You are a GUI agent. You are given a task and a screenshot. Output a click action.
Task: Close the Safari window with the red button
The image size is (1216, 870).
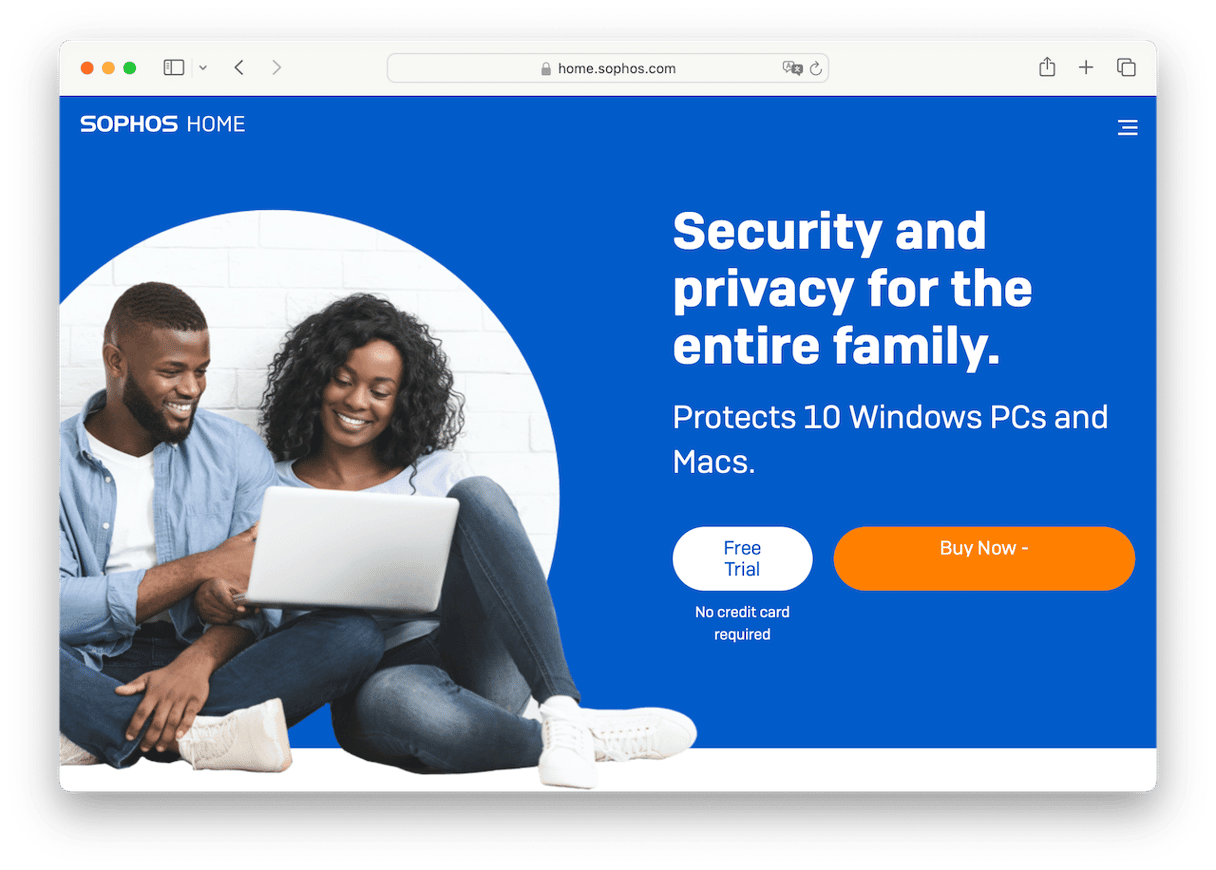88,68
